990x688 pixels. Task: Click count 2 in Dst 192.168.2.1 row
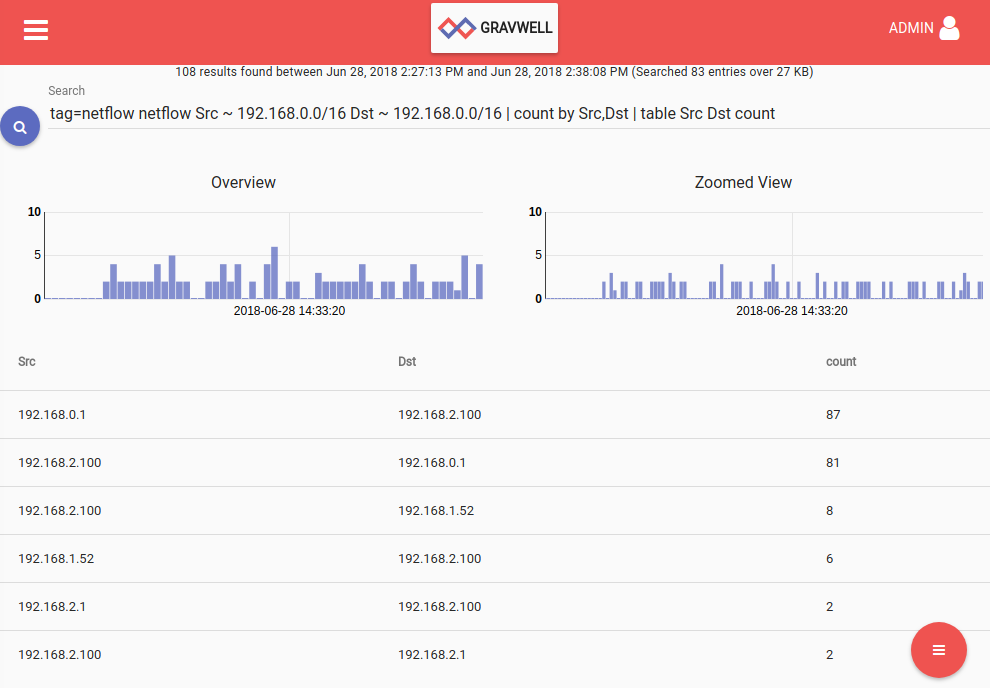[x=830, y=655]
